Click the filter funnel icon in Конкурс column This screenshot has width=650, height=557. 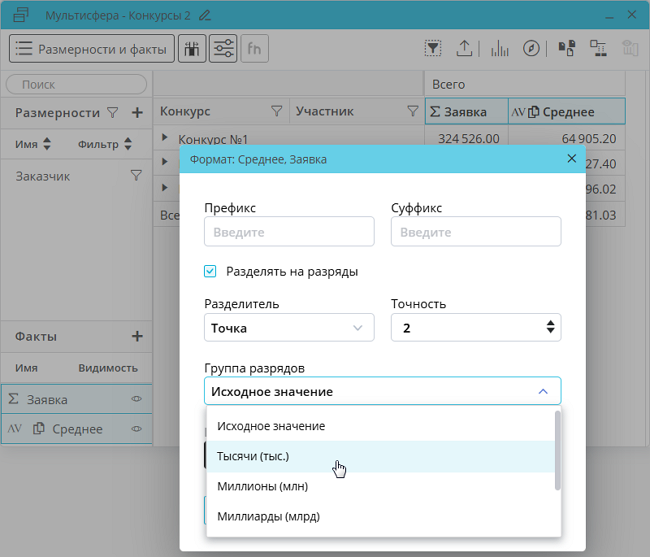(x=277, y=112)
